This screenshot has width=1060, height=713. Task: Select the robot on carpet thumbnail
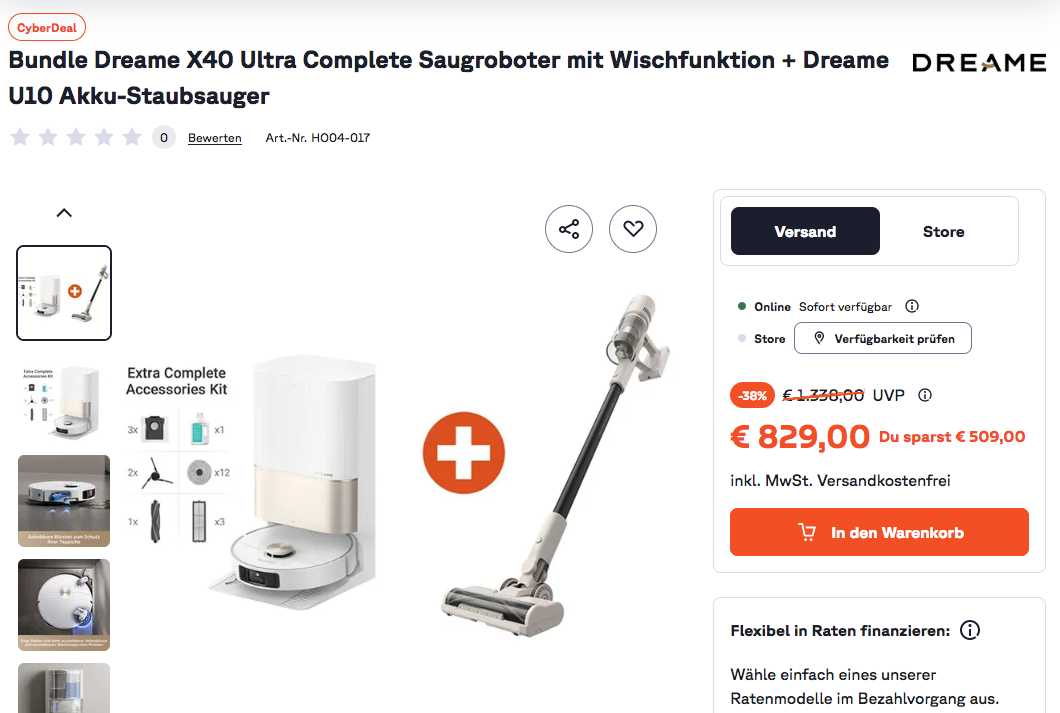(64, 501)
